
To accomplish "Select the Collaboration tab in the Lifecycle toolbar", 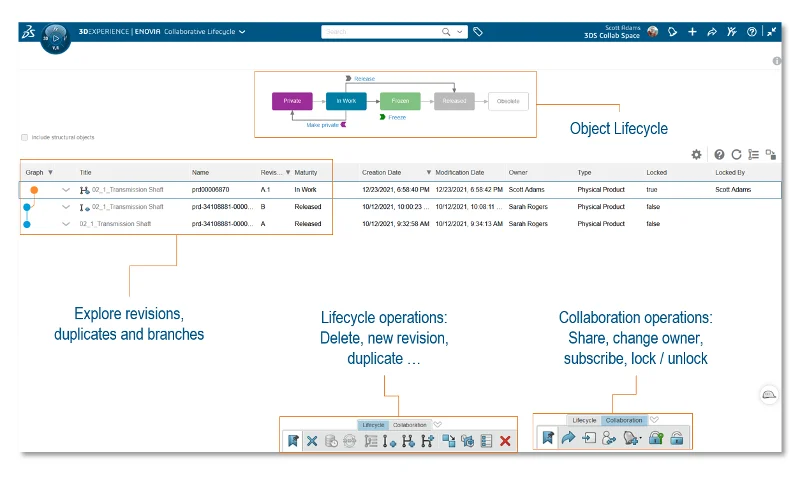I will 410,425.
